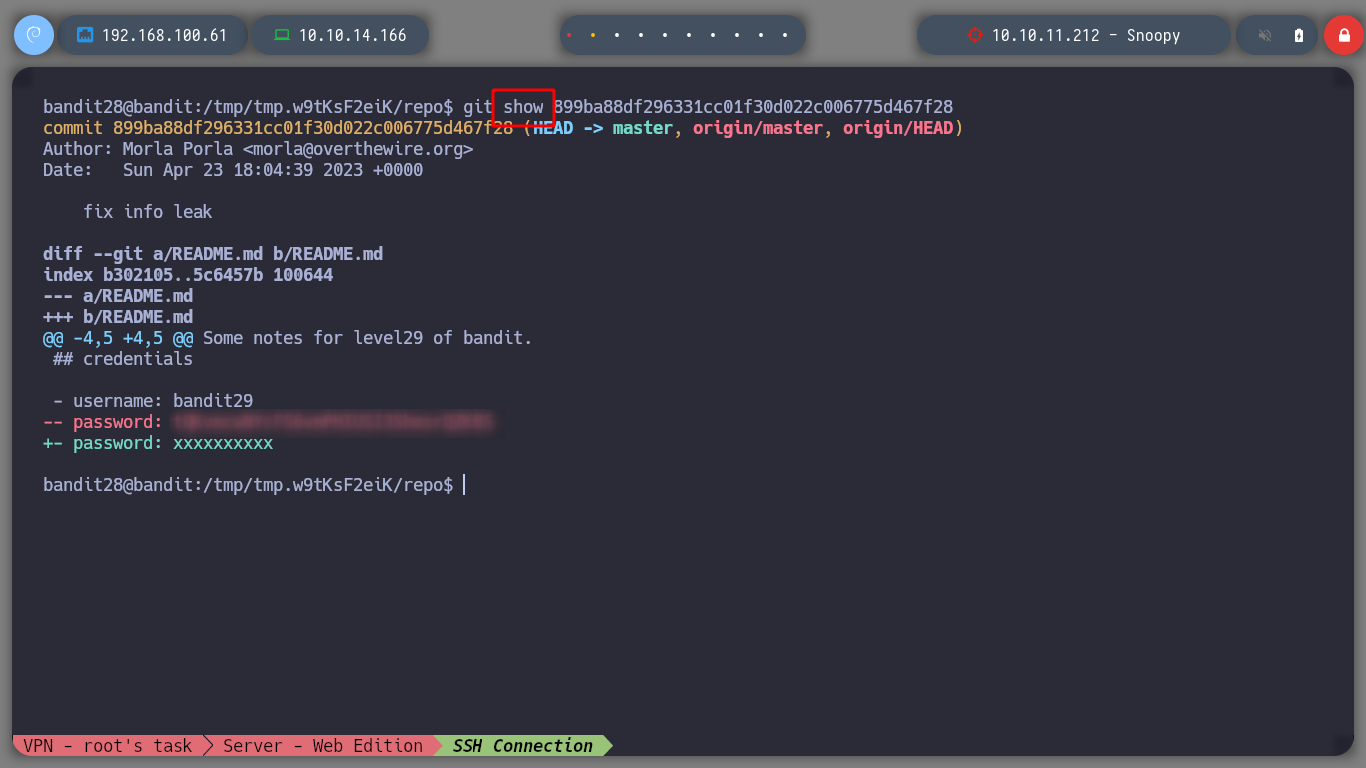Click index b302105..5c6457b 100644 line
1366x768 pixels.
coord(188,275)
